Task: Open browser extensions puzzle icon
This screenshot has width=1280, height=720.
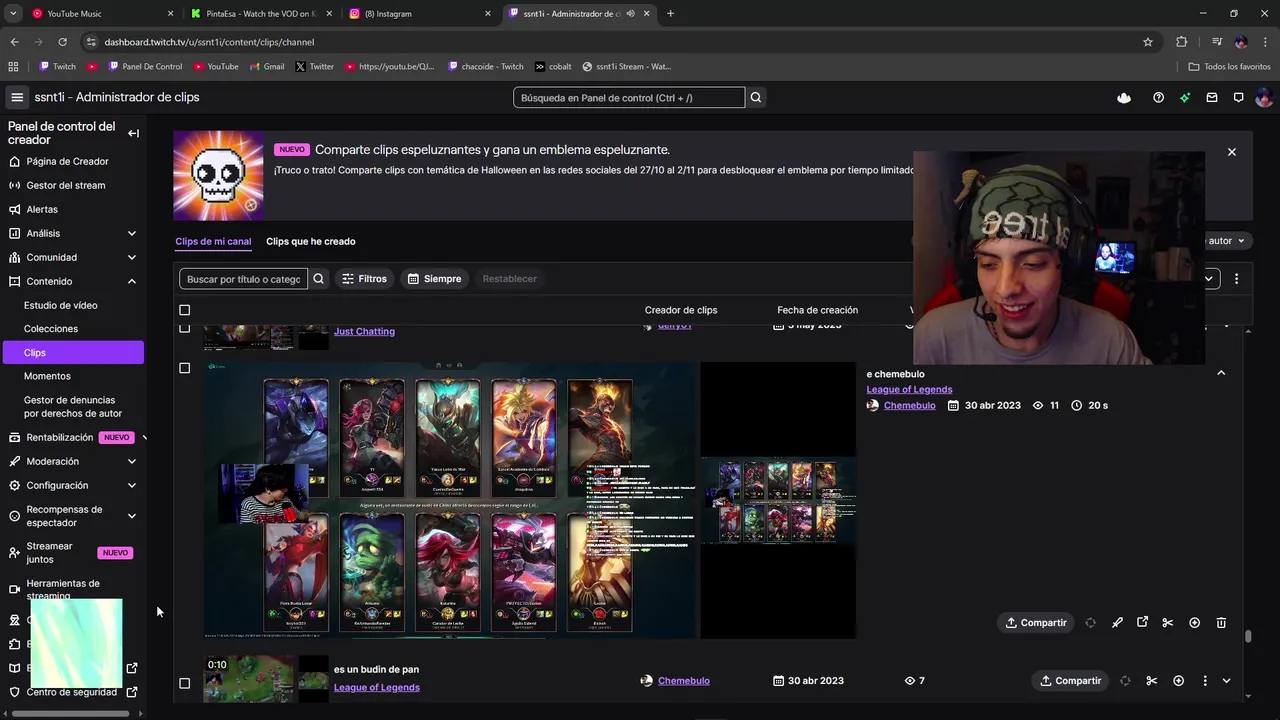Action: (1181, 42)
